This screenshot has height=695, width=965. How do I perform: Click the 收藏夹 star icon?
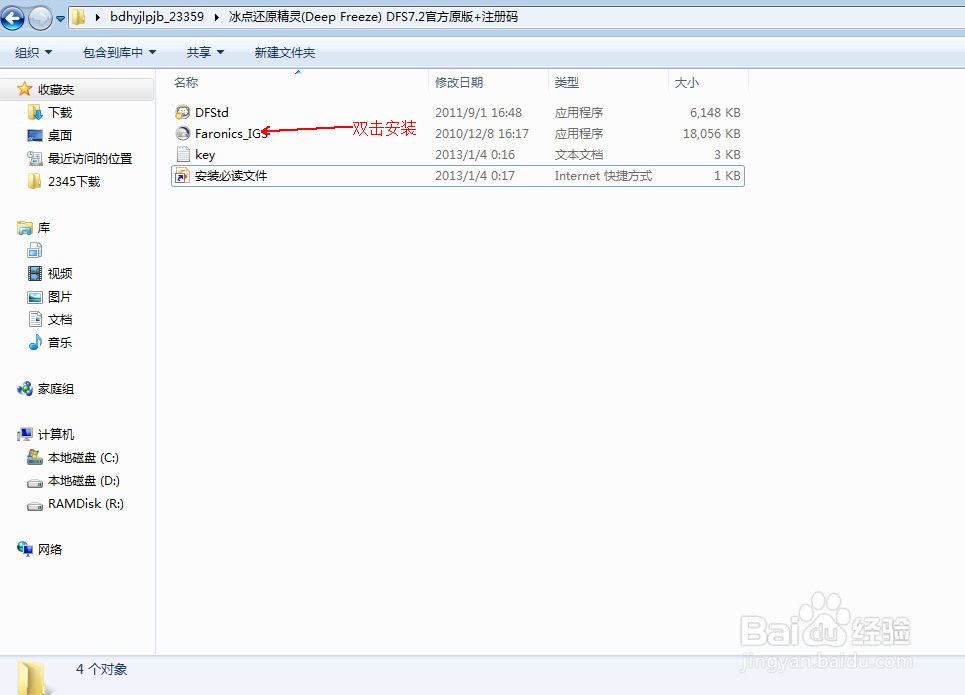pos(25,89)
